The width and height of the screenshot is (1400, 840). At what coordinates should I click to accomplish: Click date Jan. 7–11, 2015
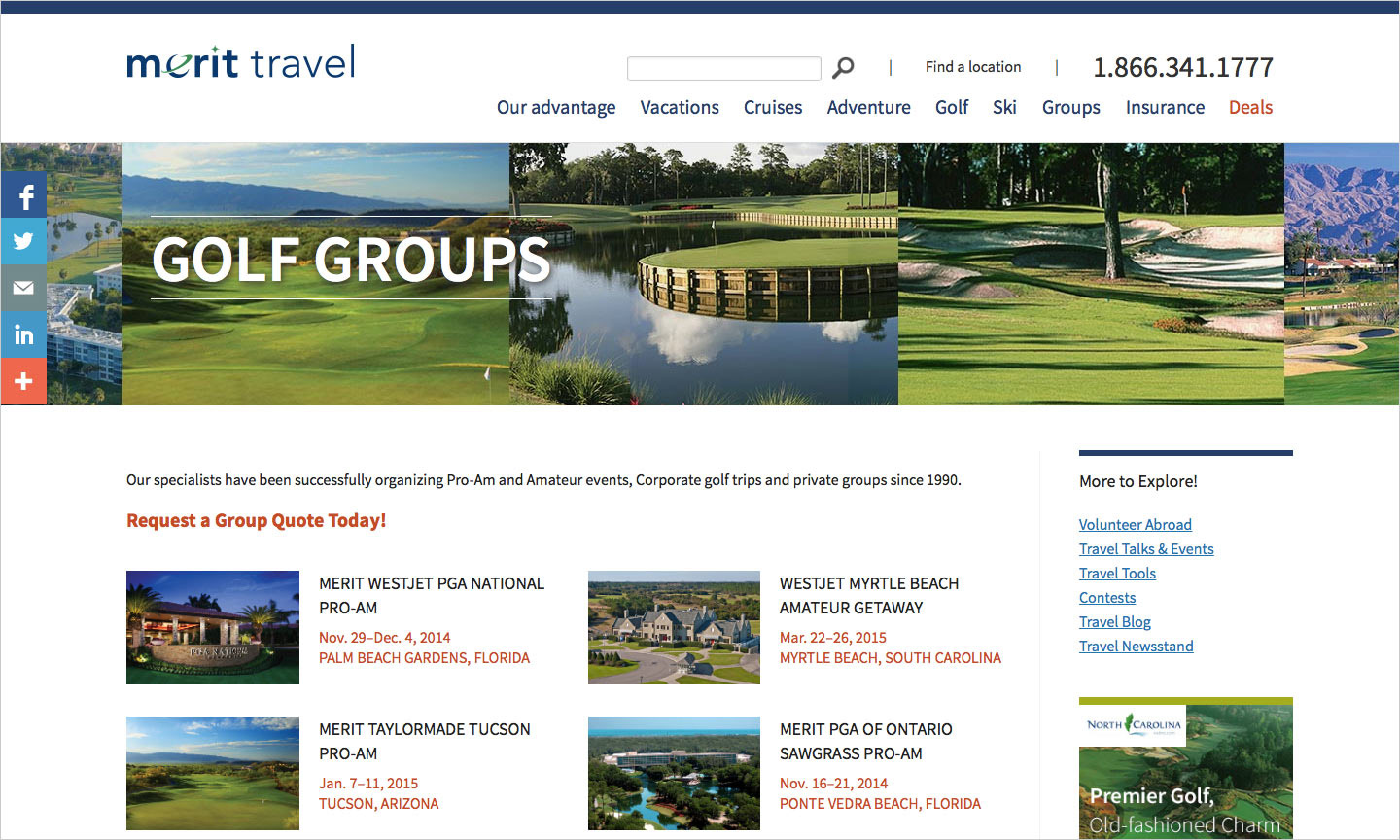368,784
